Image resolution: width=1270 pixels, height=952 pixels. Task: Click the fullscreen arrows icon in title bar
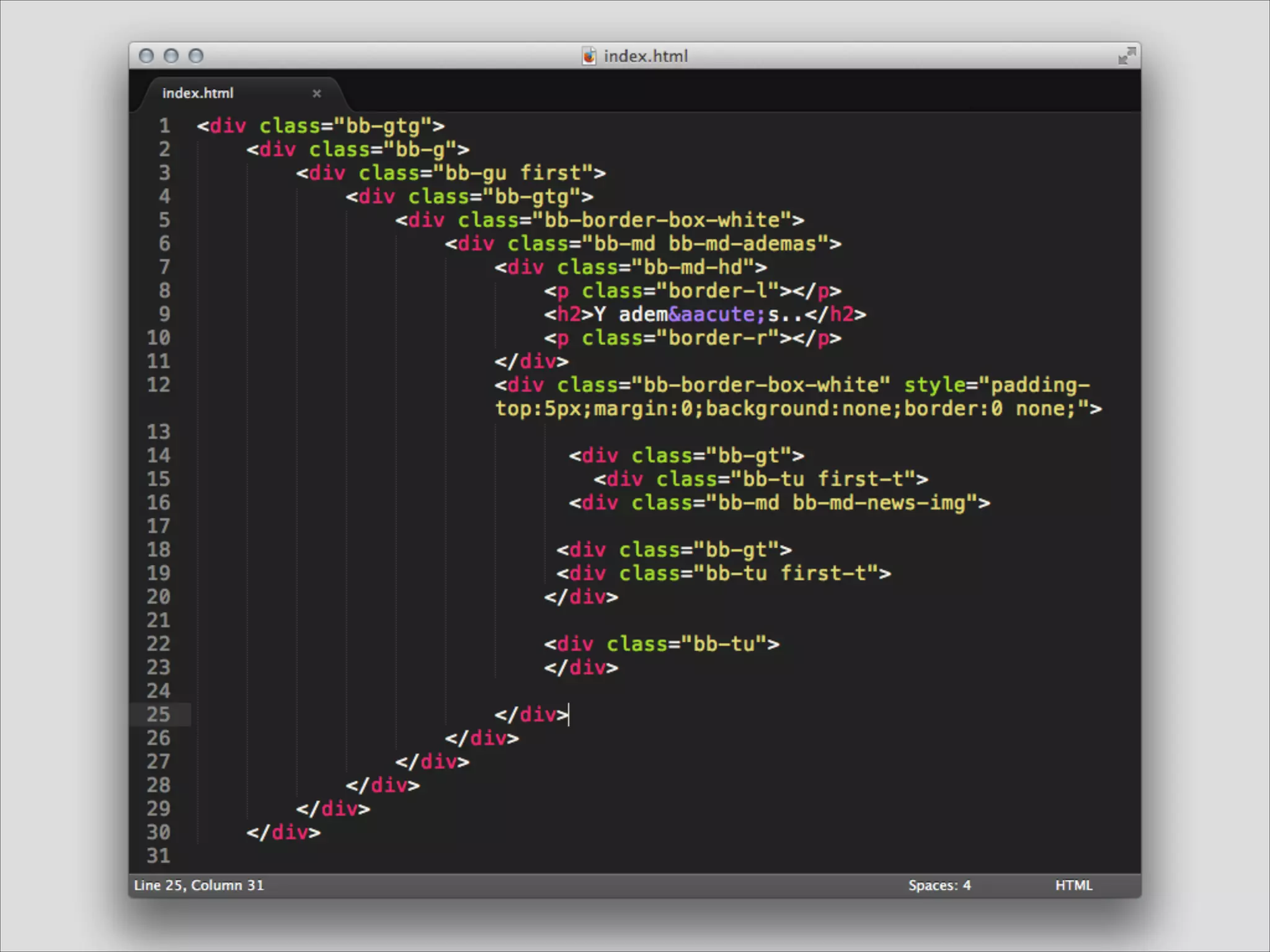tap(1126, 56)
